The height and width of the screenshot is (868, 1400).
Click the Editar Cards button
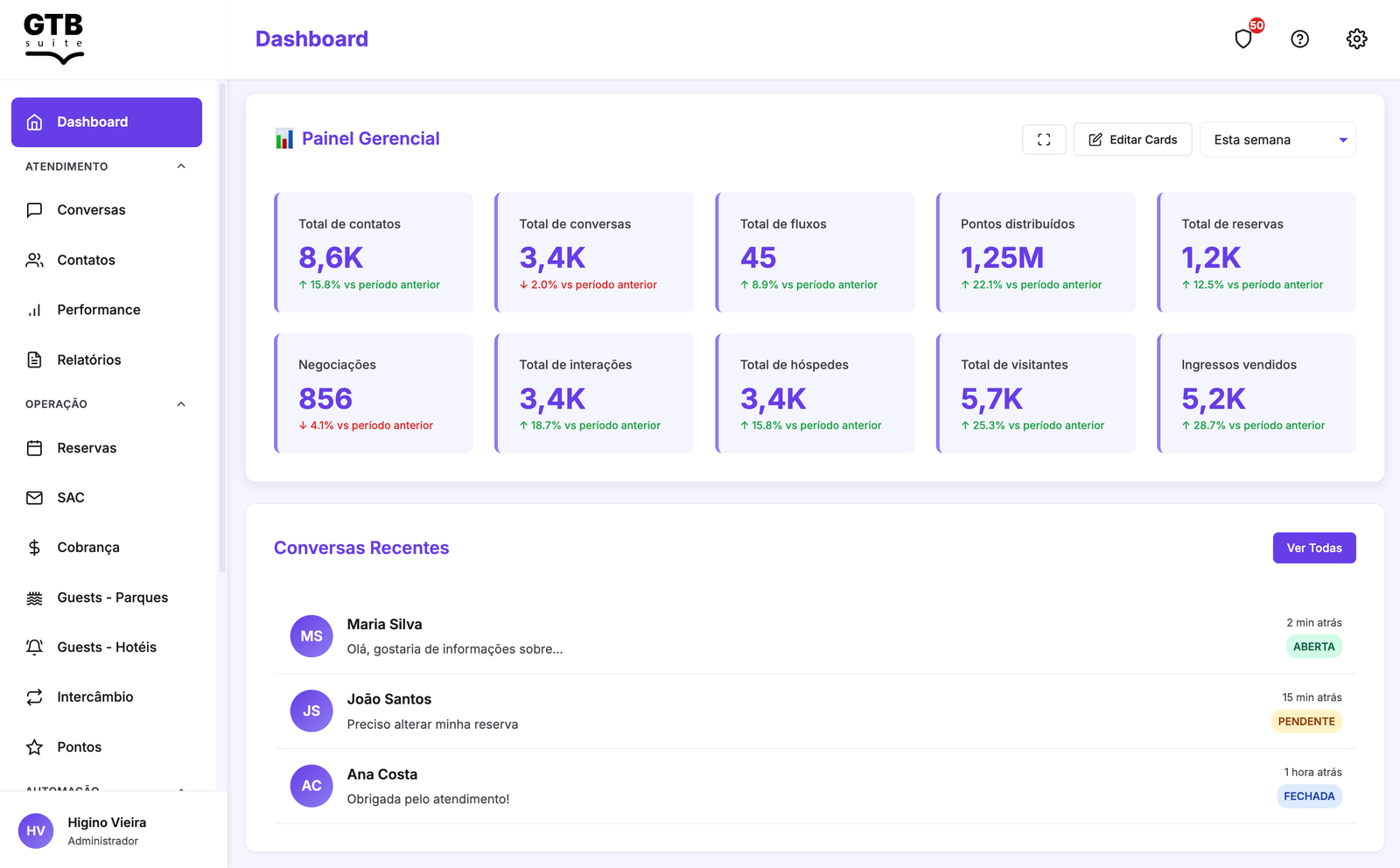(1132, 140)
